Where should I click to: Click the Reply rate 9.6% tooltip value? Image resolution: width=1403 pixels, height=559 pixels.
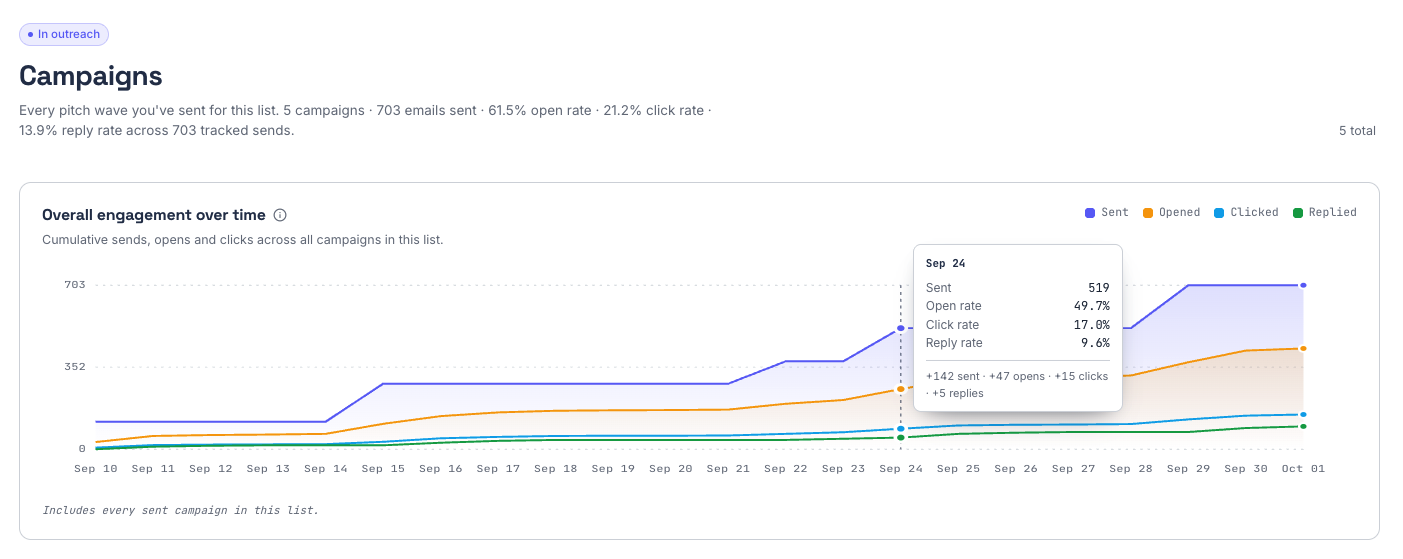point(1095,343)
